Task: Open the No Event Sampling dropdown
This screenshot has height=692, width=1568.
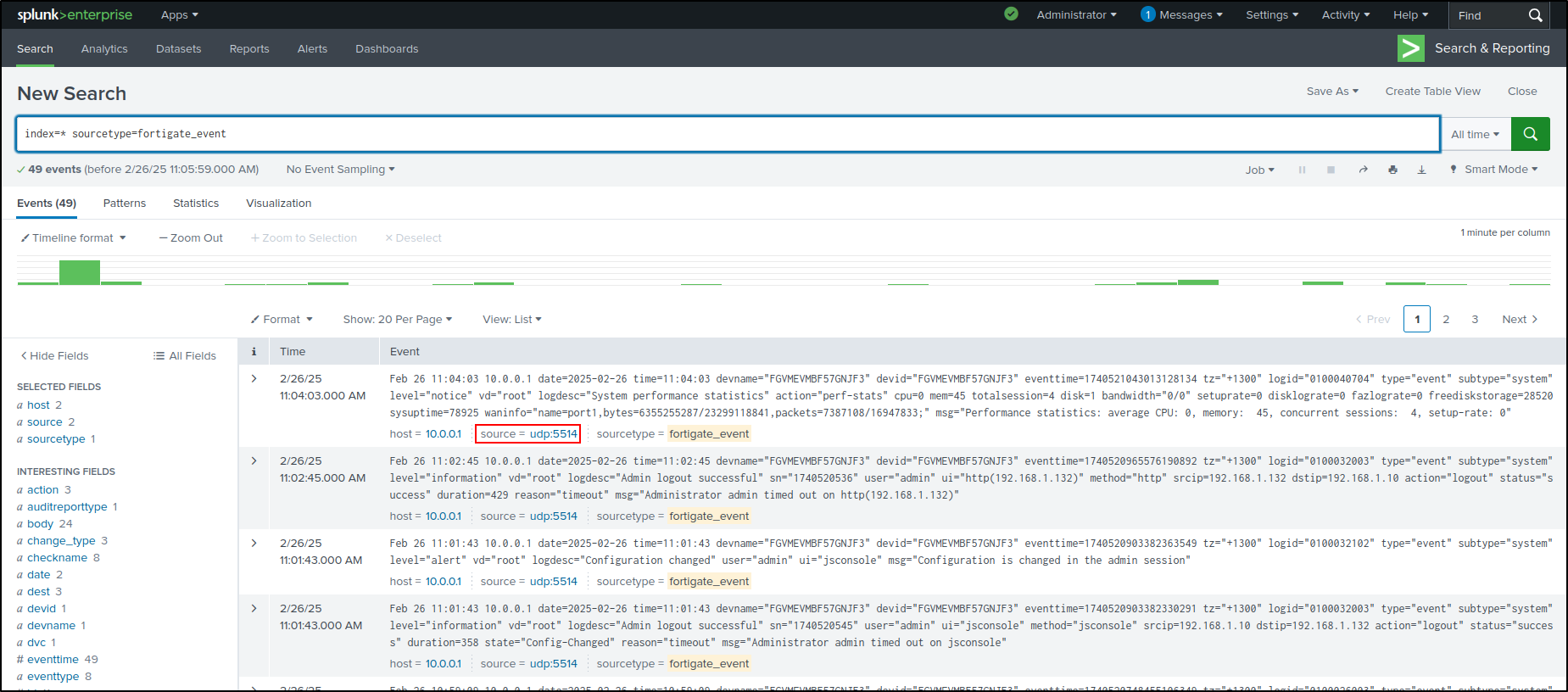Action: pyautogui.click(x=341, y=170)
